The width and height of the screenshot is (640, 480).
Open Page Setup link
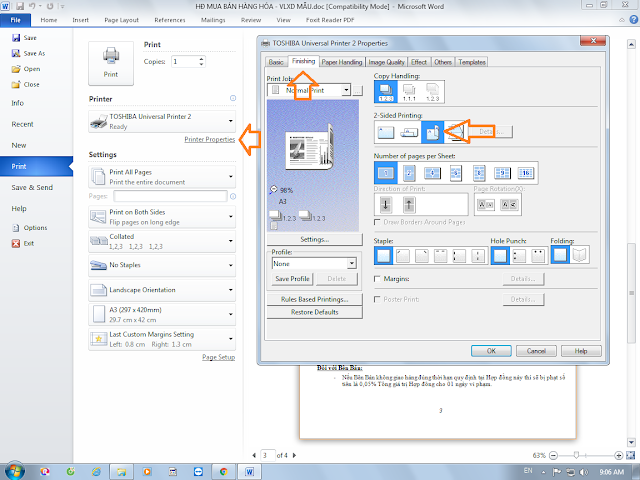click(x=218, y=357)
